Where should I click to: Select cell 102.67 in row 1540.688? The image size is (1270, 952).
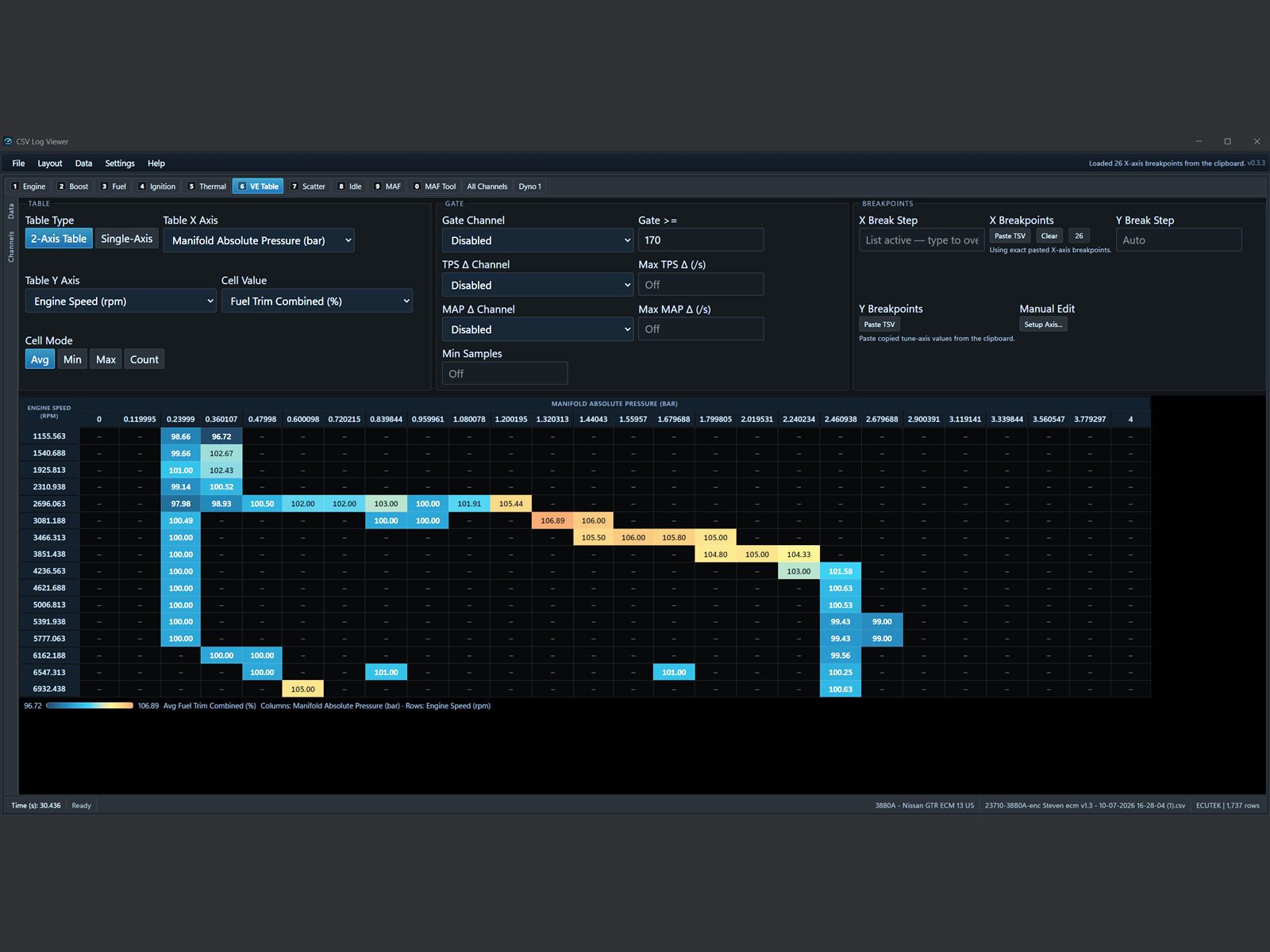tap(221, 453)
